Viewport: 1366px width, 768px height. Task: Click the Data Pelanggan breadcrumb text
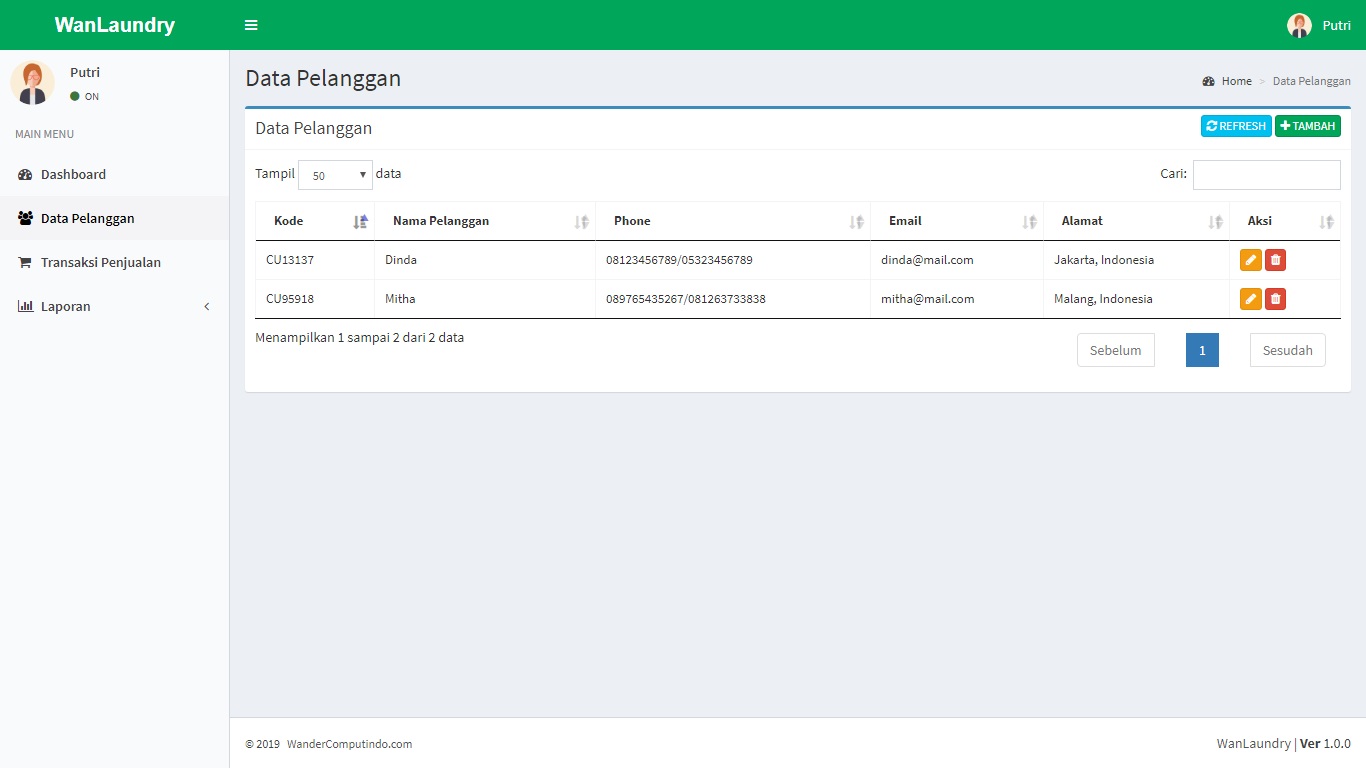[x=1312, y=81]
